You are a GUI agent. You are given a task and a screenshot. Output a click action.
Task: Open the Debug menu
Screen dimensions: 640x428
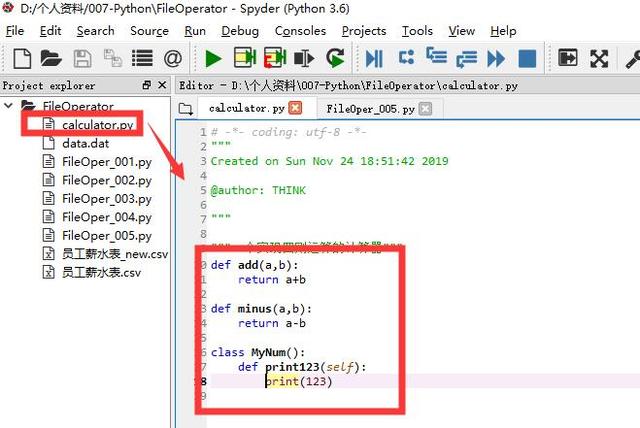point(240,31)
